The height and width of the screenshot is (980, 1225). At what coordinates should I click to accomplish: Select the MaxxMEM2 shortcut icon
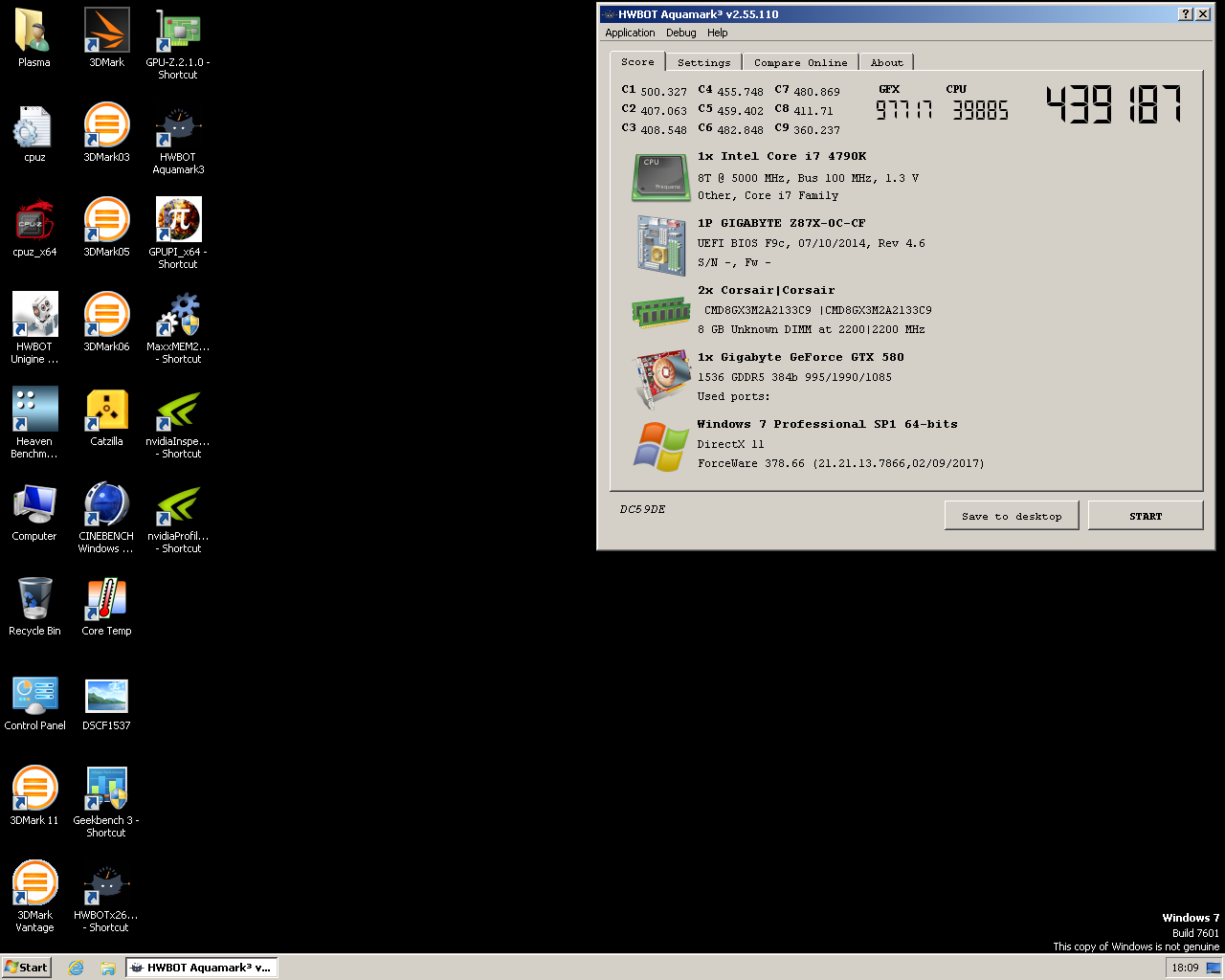178,328
